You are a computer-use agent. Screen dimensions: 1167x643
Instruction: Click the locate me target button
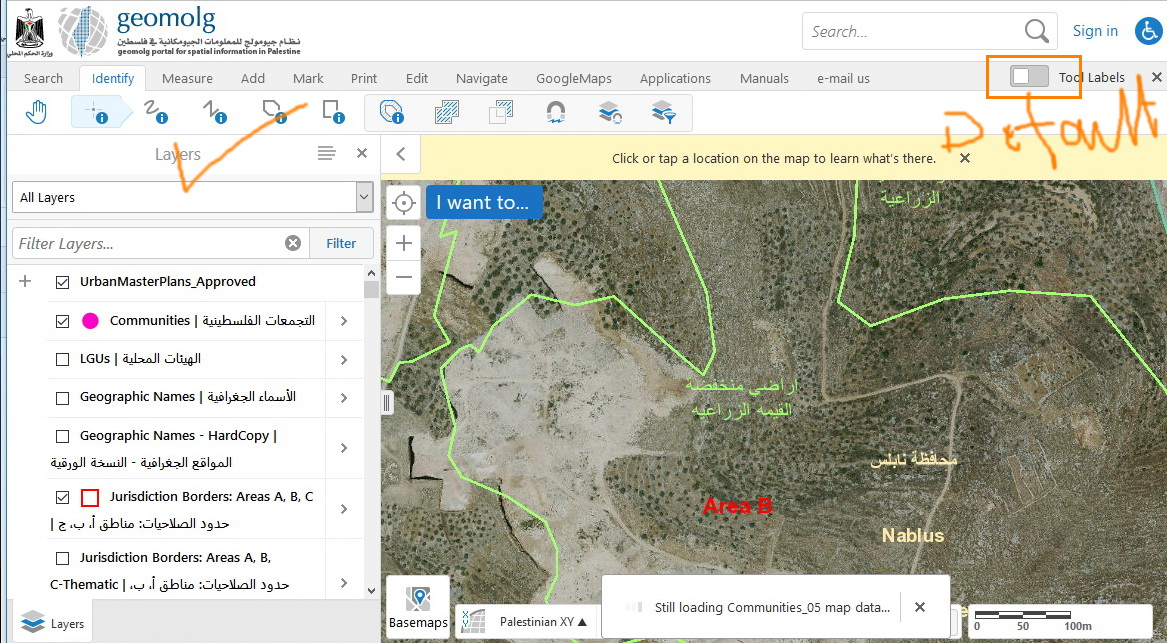click(403, 202)
